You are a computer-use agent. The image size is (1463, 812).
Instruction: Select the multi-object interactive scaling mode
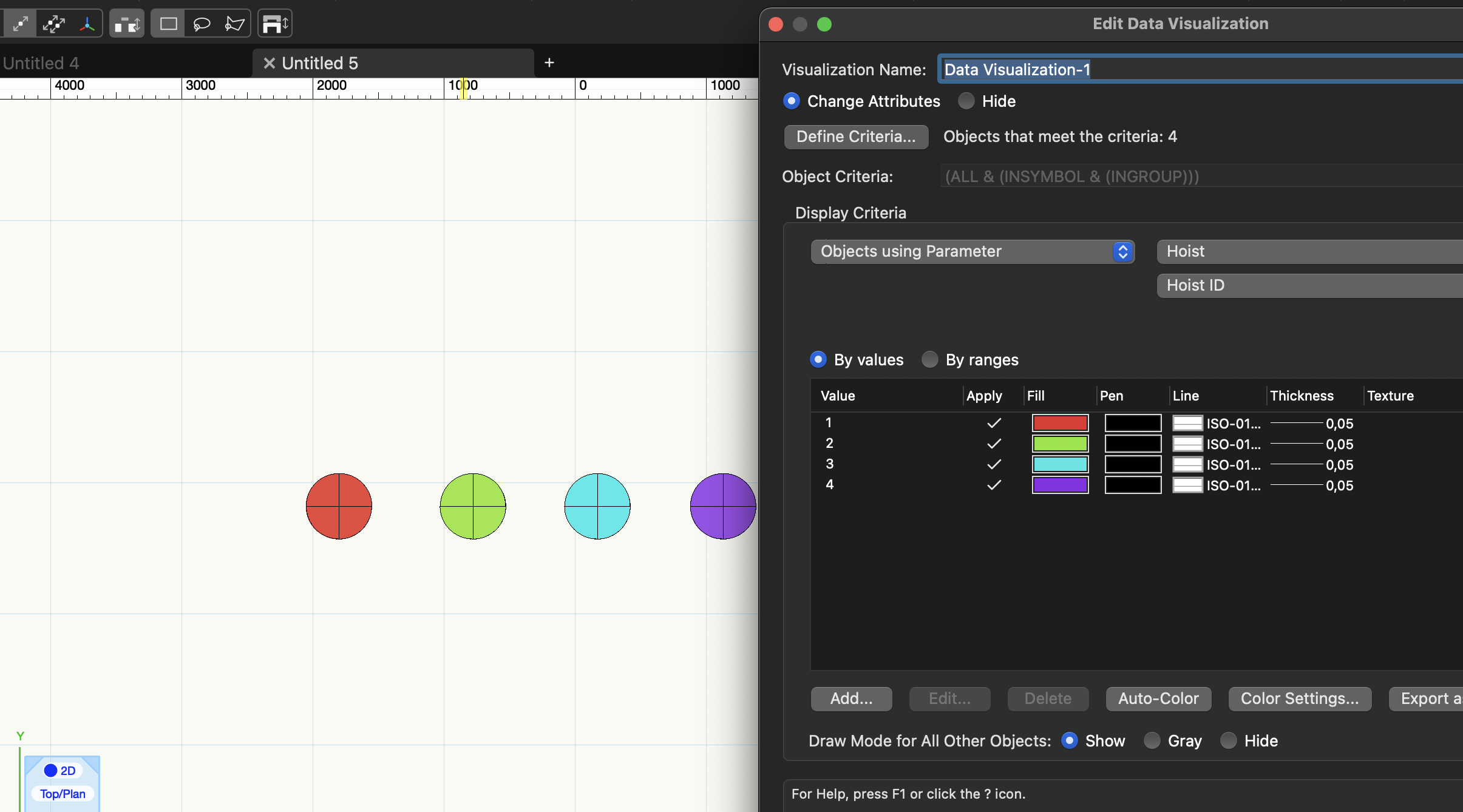54,23
